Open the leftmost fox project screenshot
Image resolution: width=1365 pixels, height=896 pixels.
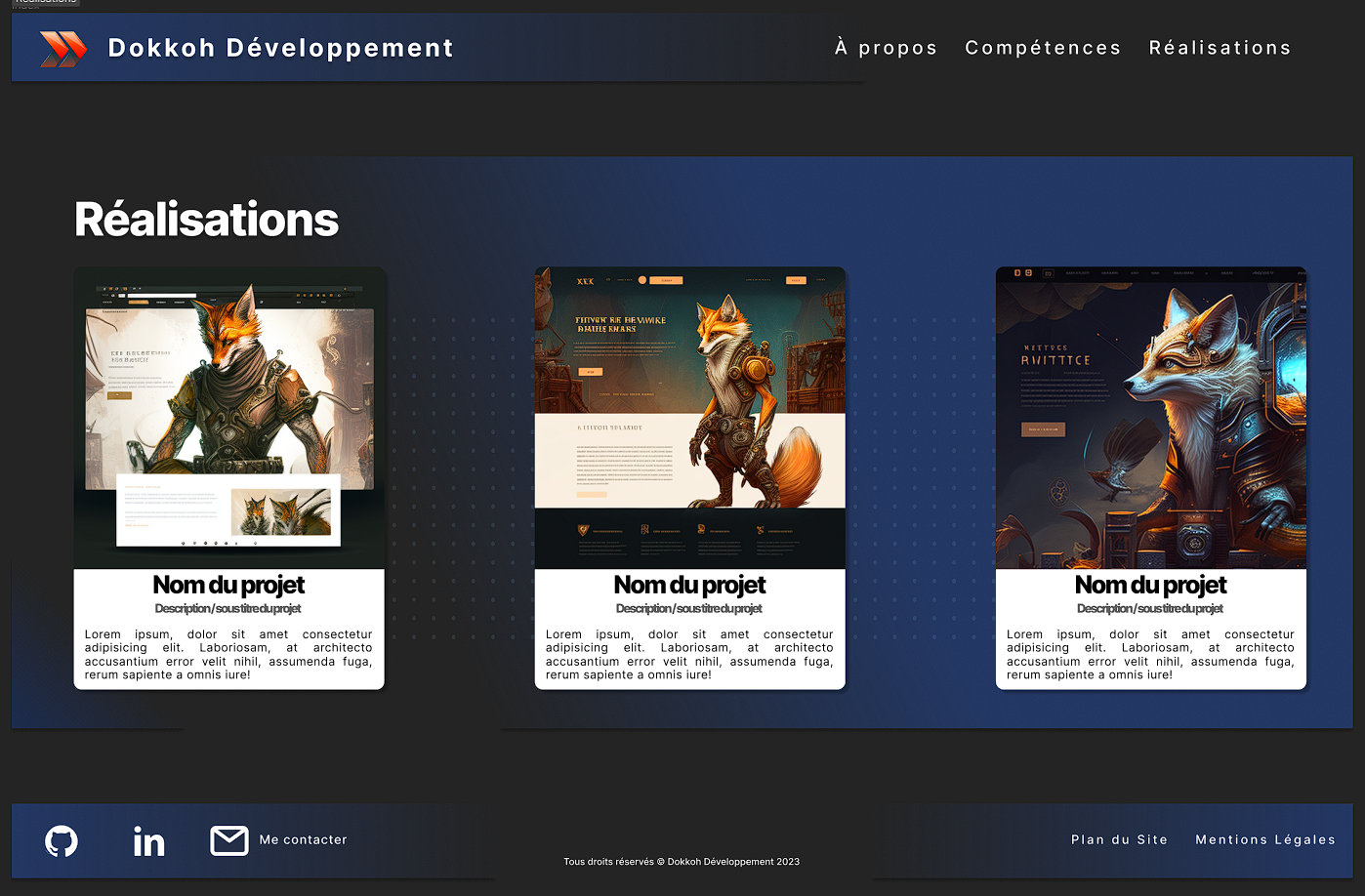[229, 417]
